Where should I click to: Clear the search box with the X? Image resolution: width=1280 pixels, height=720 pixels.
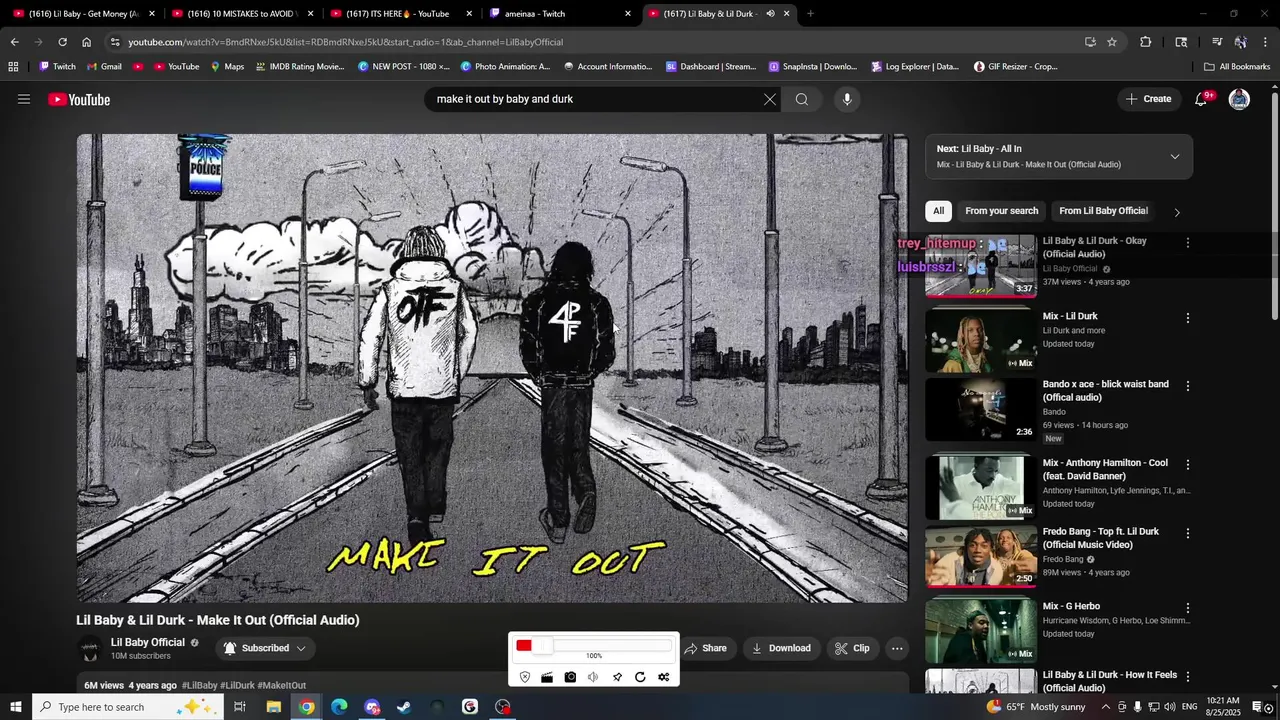(769, 99)
